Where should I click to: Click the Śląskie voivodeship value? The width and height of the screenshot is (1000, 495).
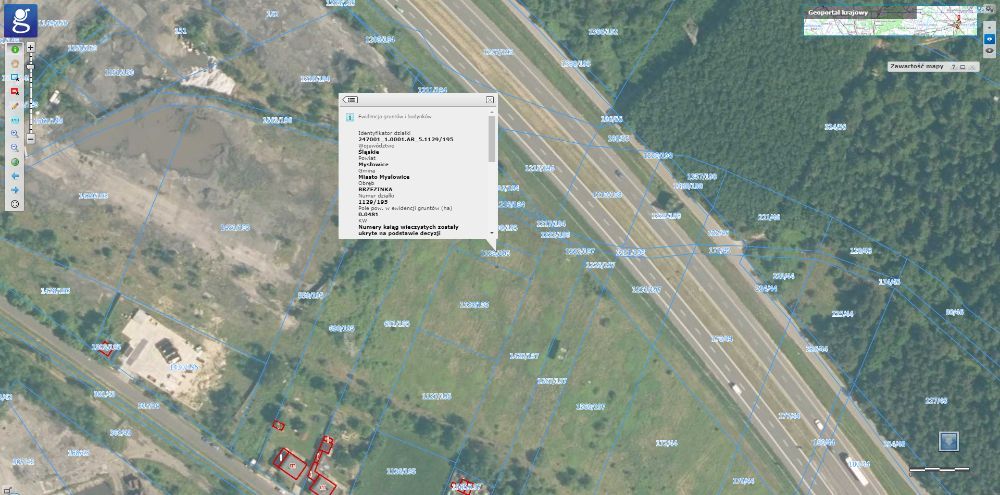(x=369, y=152)
